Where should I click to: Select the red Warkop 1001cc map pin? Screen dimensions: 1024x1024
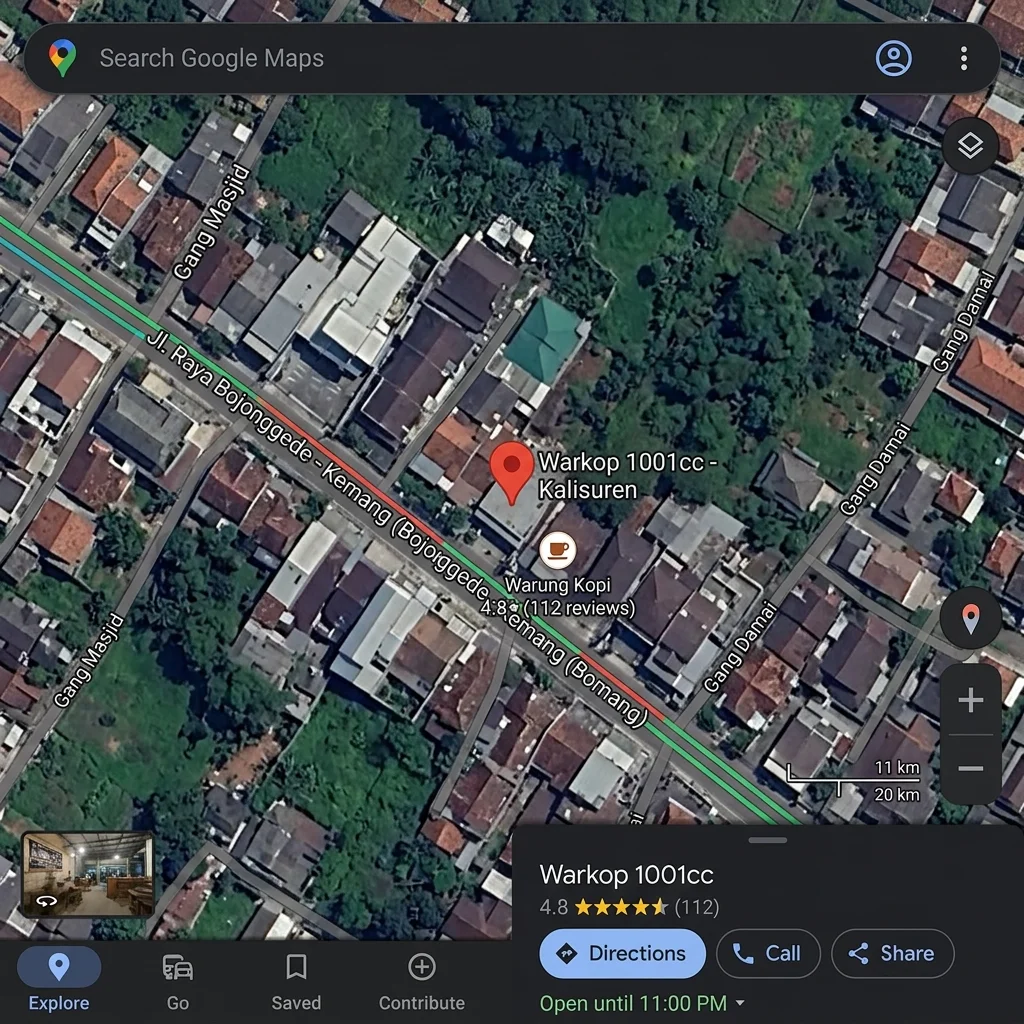(511, 473)
